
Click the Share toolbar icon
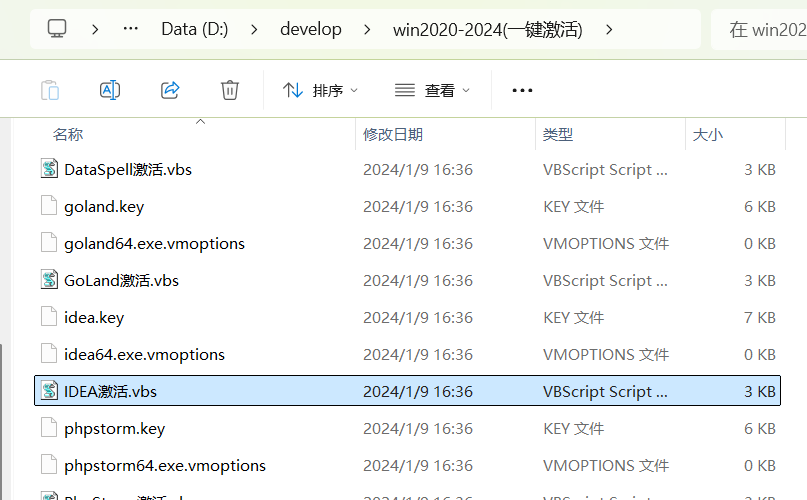coord(170,90)
